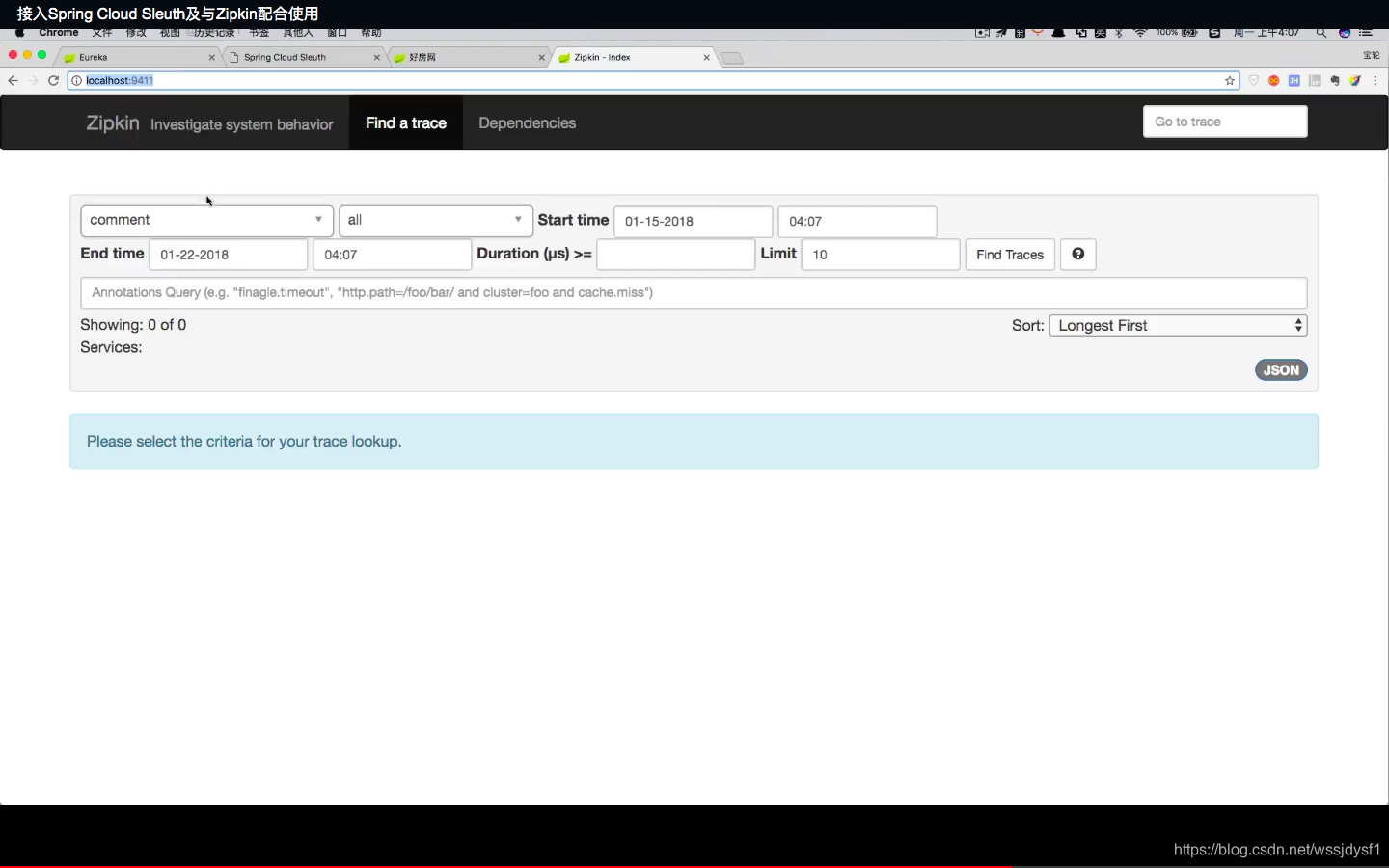Image resolution: width=1389 pixels, height=868 pixels.
Task: Open the 文件 menu
Action: tap(102, 32)
